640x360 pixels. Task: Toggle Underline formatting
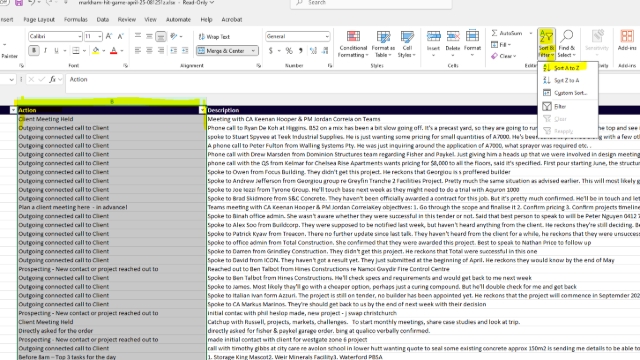56,51
